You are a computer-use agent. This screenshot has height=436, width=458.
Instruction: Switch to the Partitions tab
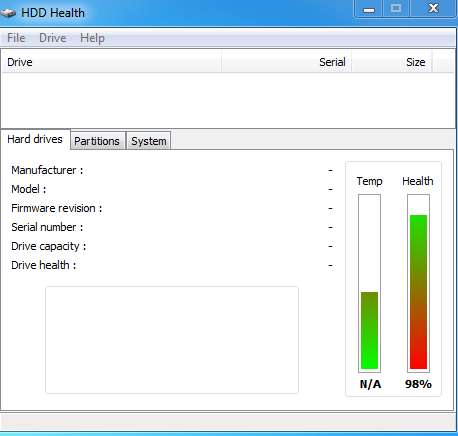click(x=97, y=141)
